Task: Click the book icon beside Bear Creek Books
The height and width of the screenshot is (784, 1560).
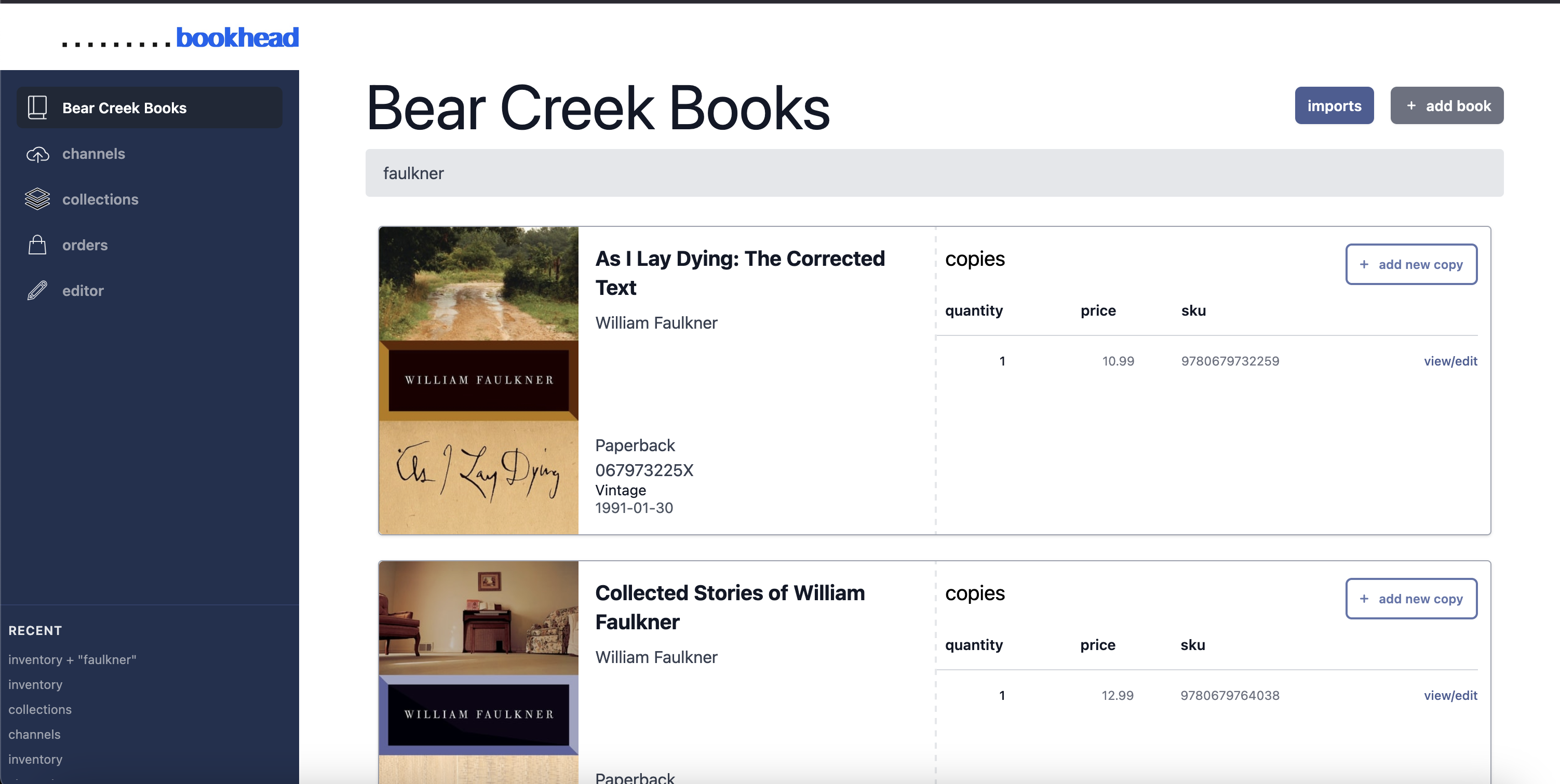Action: [x=37, y=108]
